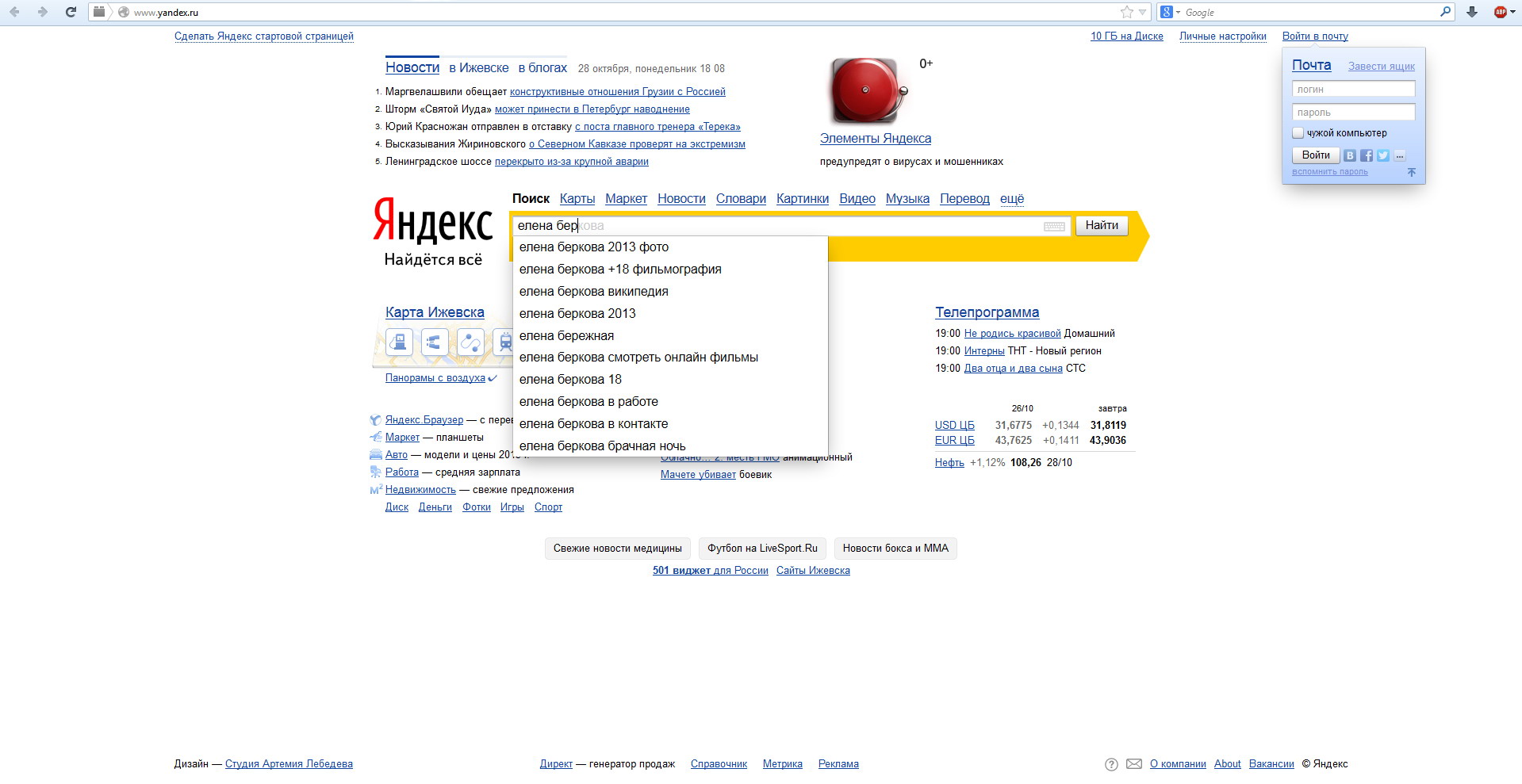This screenshot has width=1522, height=784.
Task: Click the route planner map icon
Action: click(470, 342)
